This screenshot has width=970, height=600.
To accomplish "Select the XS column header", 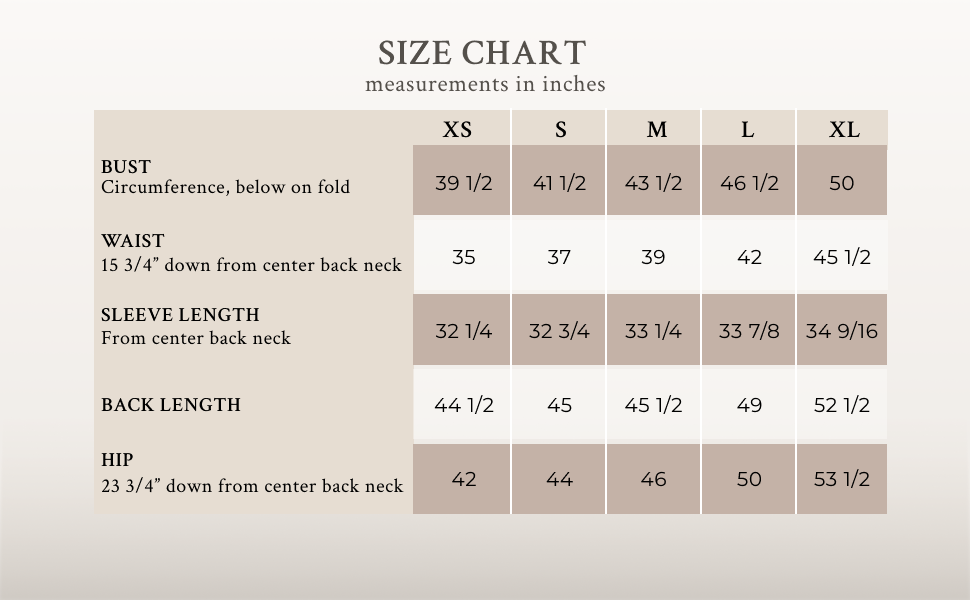I will 458,130.
